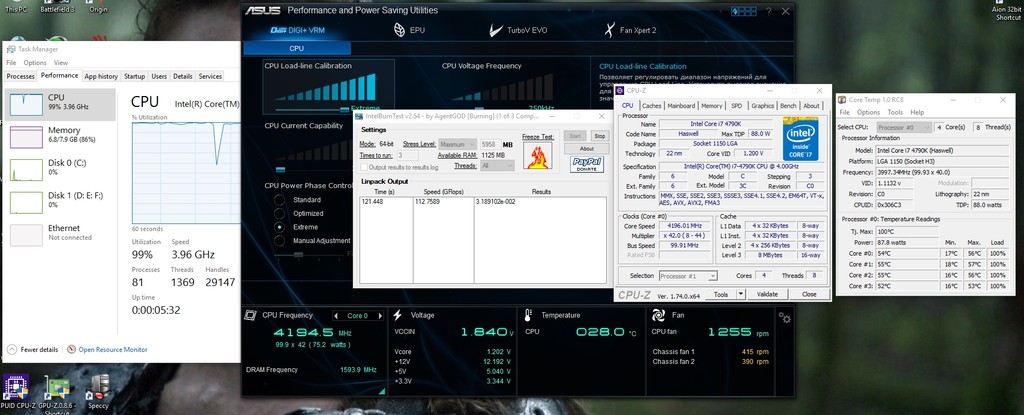
Task: Select the Manual Adjustment power phase option
Action: click(x=280, y=241)
